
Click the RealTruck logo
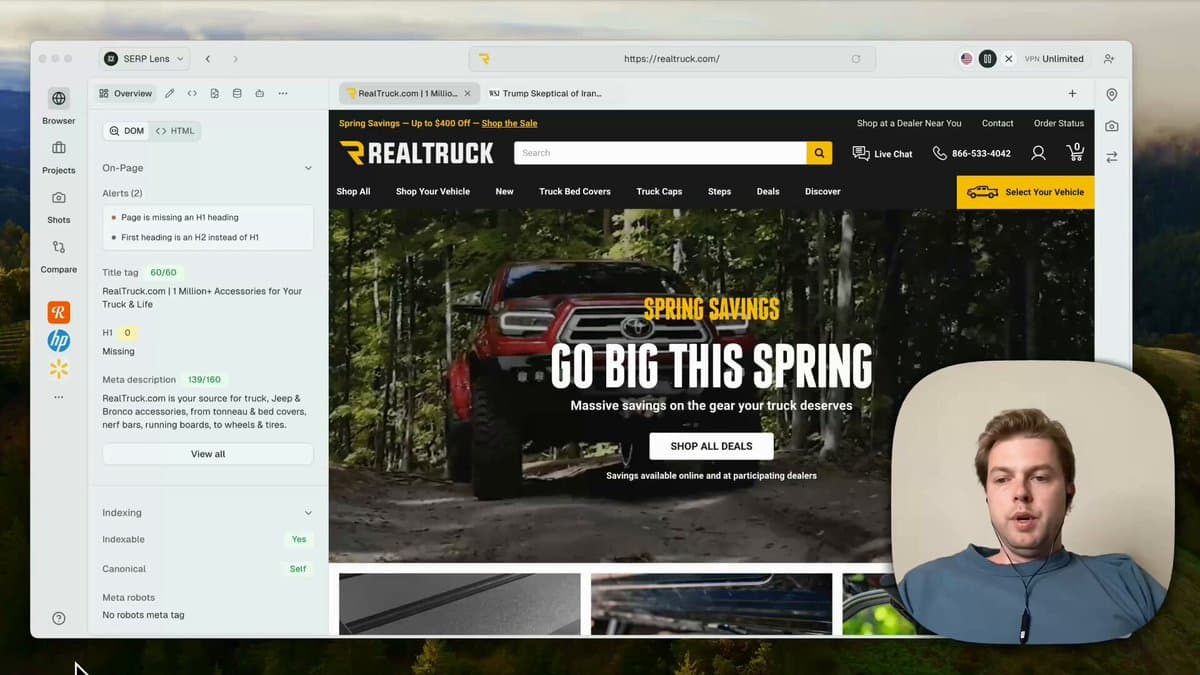(x=417, y=153)
